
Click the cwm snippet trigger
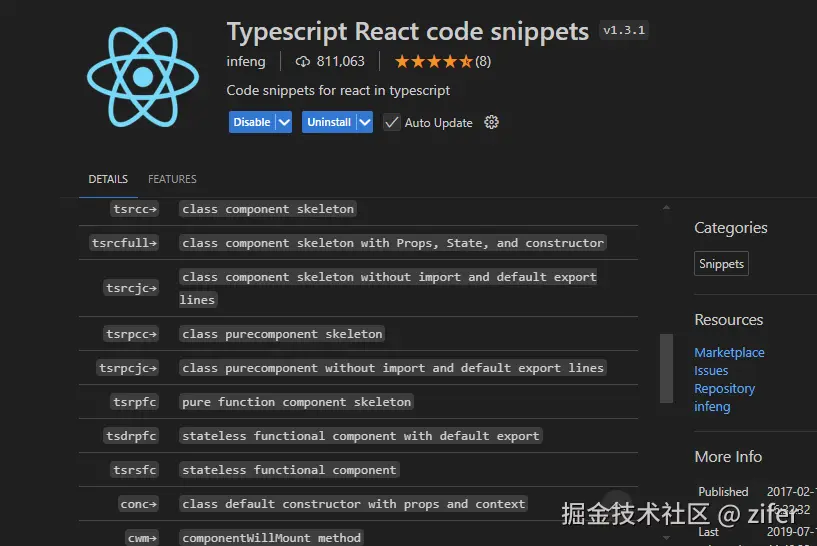(x=142, y=538)
